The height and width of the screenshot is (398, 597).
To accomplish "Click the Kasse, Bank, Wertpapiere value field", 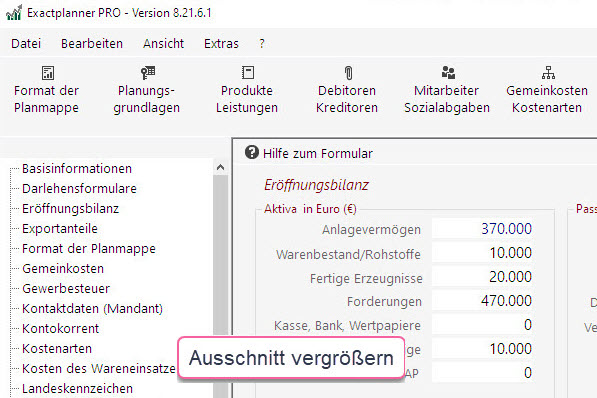I will pos(482,325).
